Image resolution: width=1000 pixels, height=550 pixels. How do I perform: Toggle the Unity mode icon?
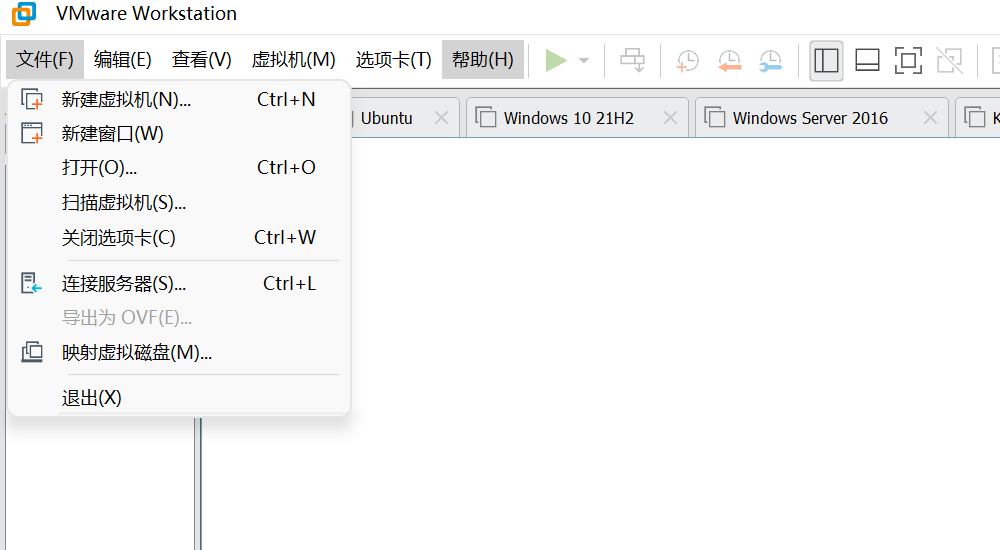pos(949,60)
